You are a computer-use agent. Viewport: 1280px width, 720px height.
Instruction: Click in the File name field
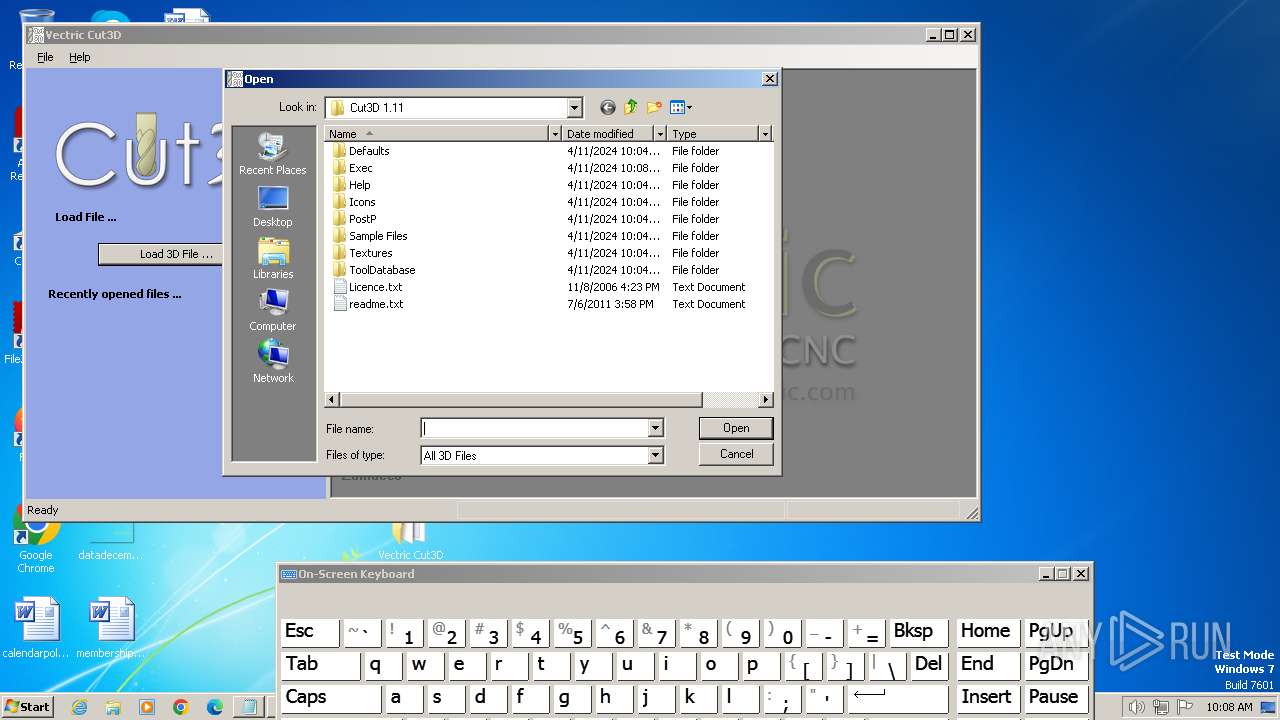tap(534, 428)
